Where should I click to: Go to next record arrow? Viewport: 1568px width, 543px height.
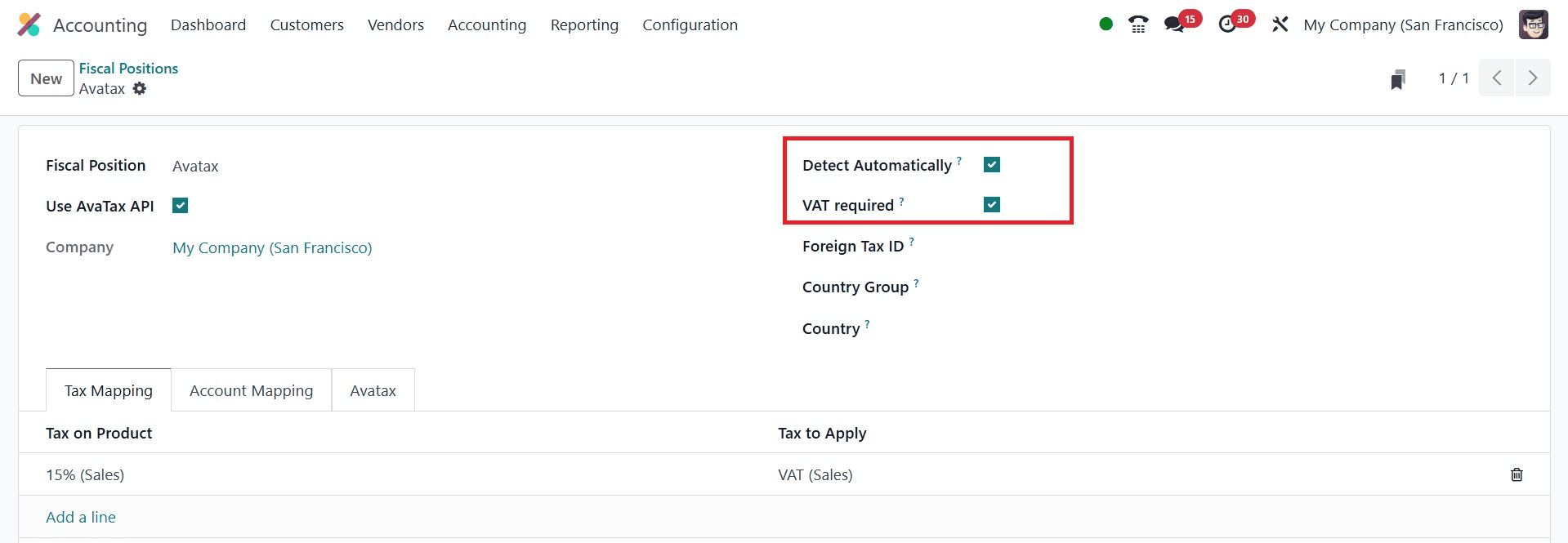tap(1532, 78)
